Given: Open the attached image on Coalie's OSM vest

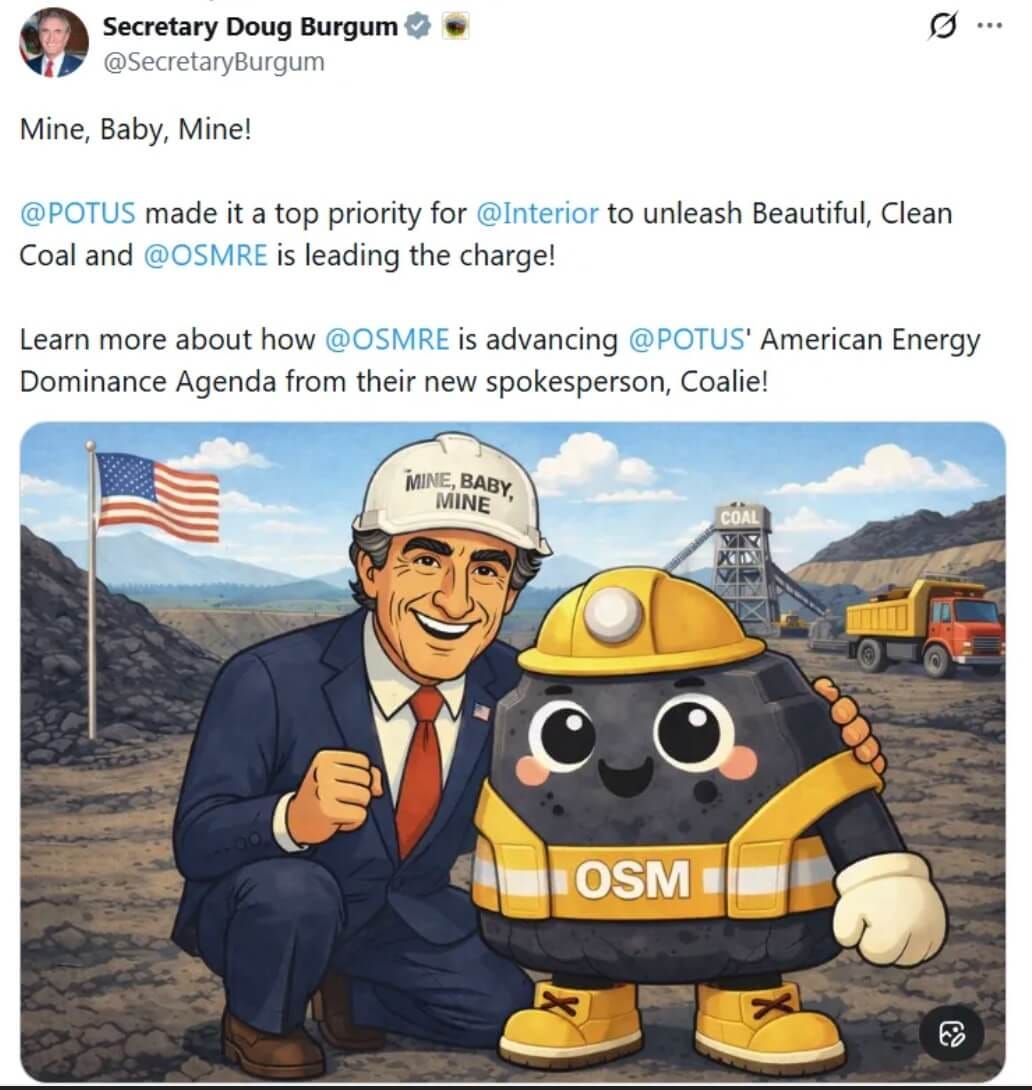Looking at the screenshot, I should [632, 879].
